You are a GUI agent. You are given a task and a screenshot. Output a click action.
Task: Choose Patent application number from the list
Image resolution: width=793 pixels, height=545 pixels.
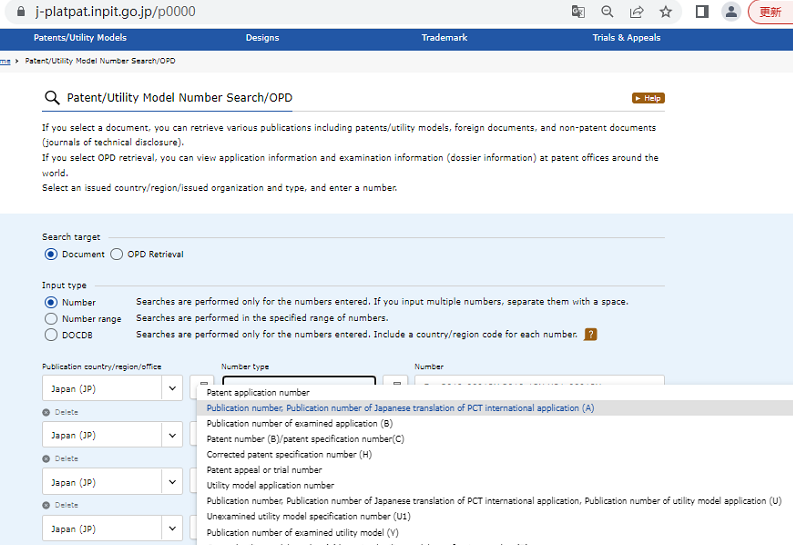click(x=258, y=393)
